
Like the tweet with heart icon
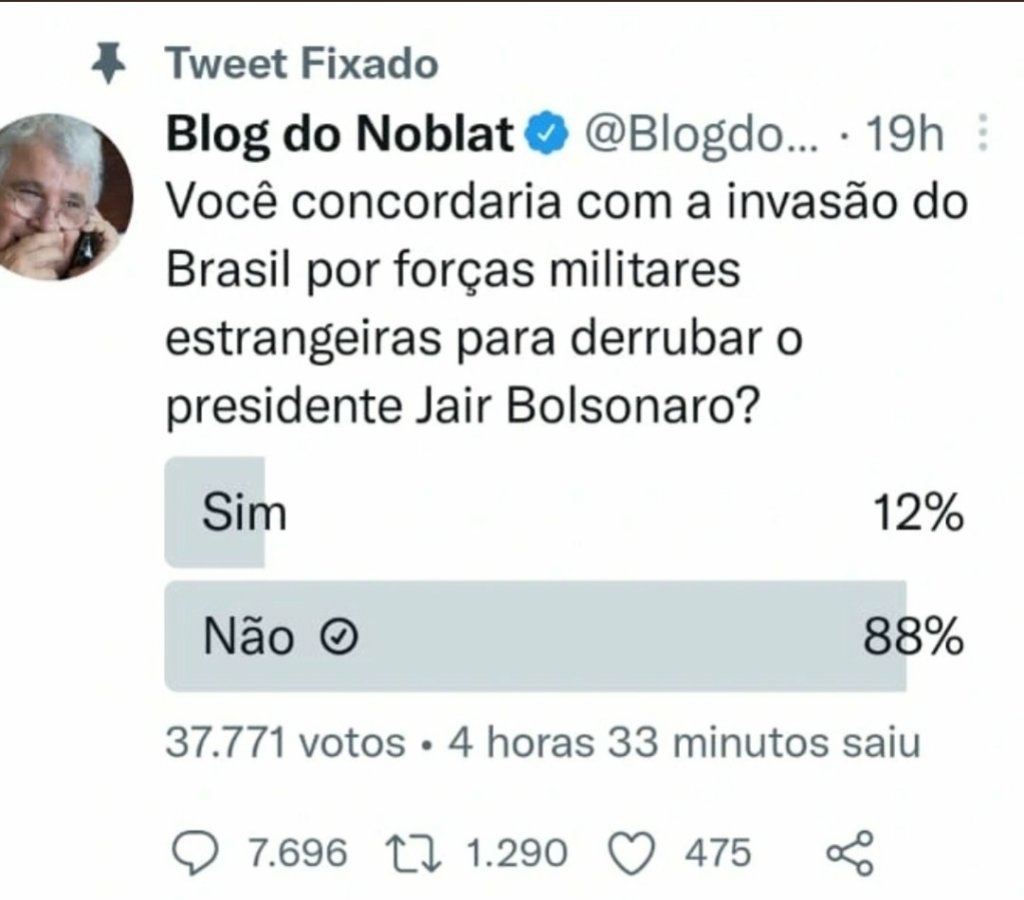click(631, 853)
